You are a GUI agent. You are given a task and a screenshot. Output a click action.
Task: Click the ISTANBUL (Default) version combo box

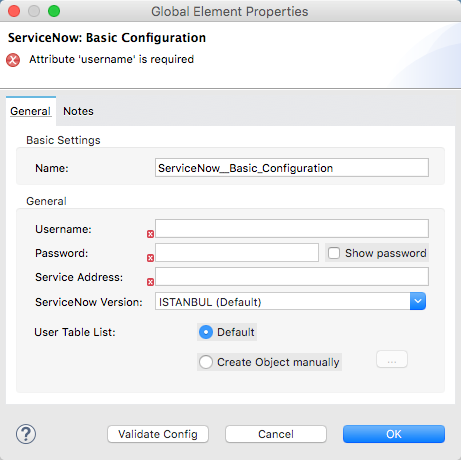(x=290, y=301)
